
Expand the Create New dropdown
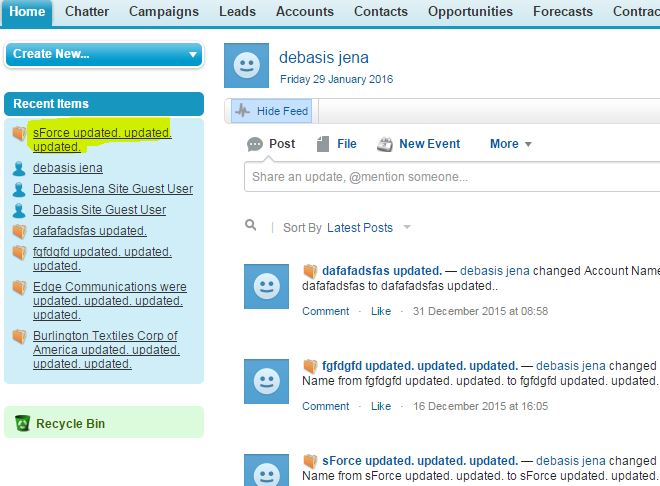click(x=104, y=54)
